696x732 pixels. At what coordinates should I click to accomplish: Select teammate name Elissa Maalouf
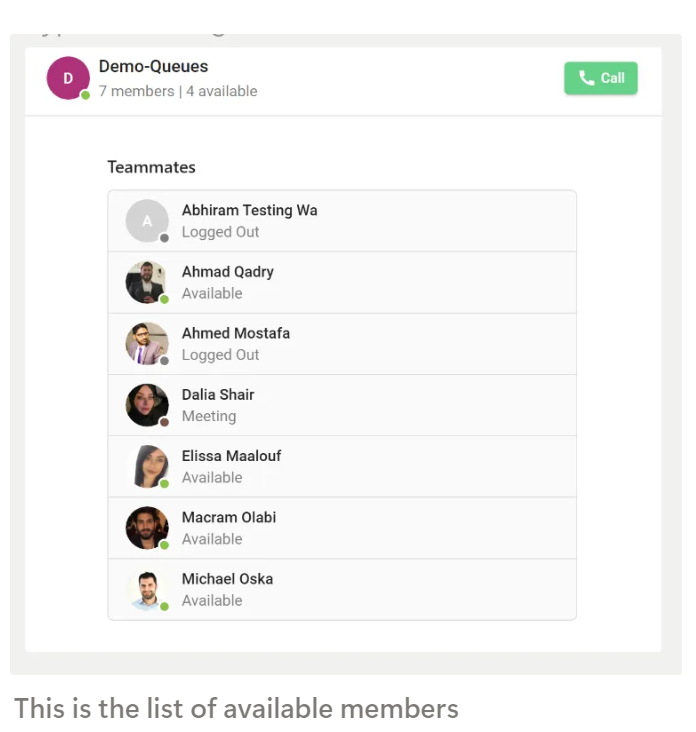click(231, 456)
